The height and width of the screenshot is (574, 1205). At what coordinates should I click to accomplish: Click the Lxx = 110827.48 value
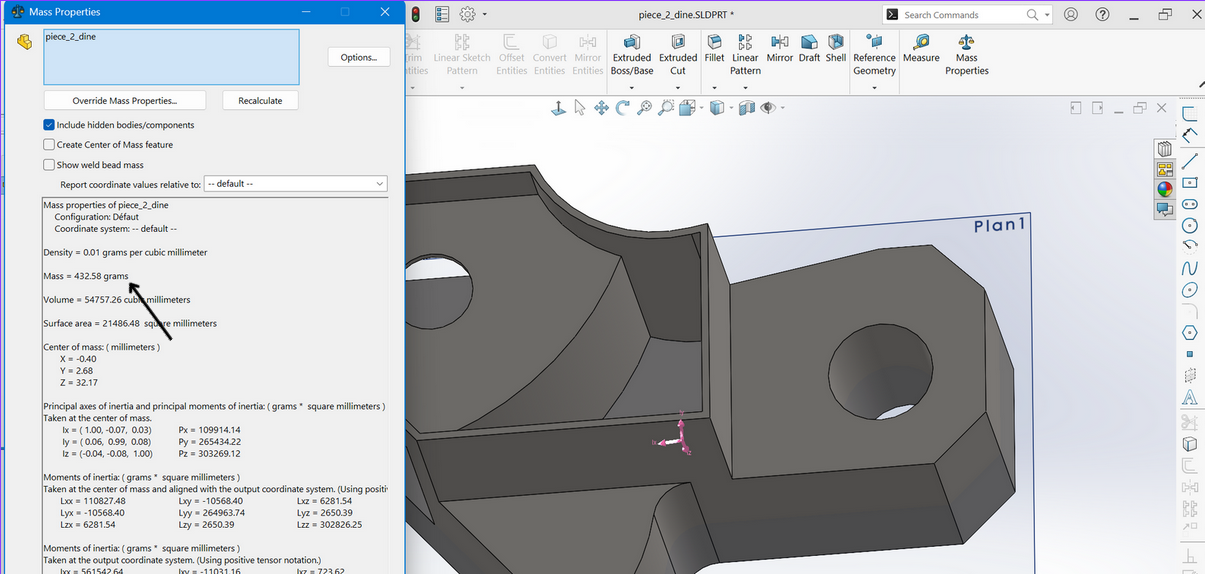click(93, 501)
